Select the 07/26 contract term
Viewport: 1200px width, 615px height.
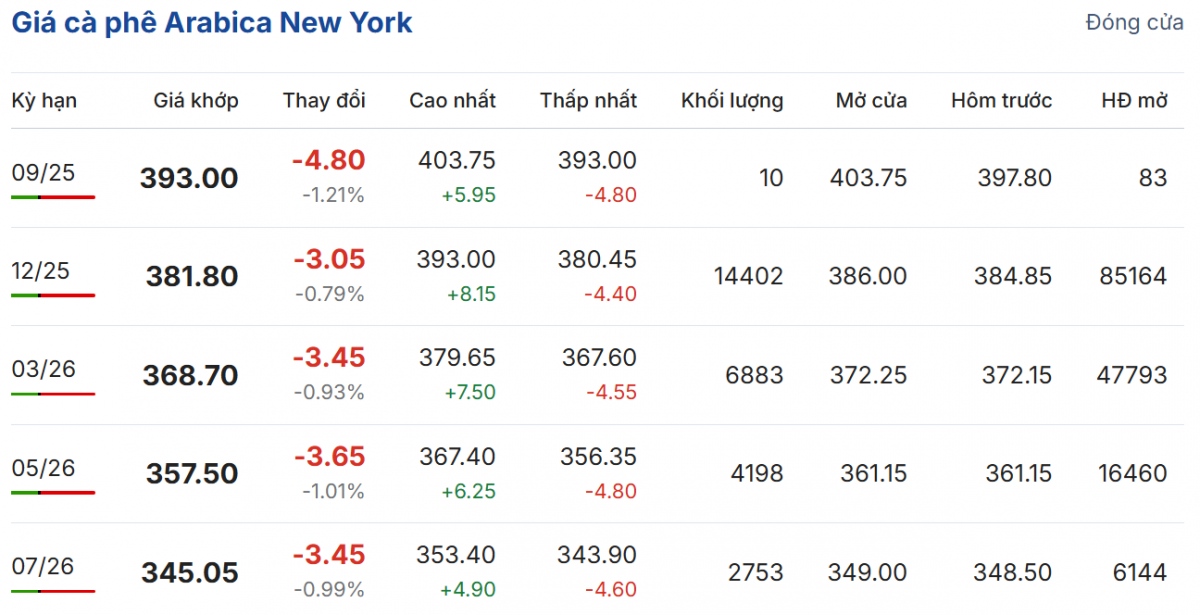coord(43,566)
